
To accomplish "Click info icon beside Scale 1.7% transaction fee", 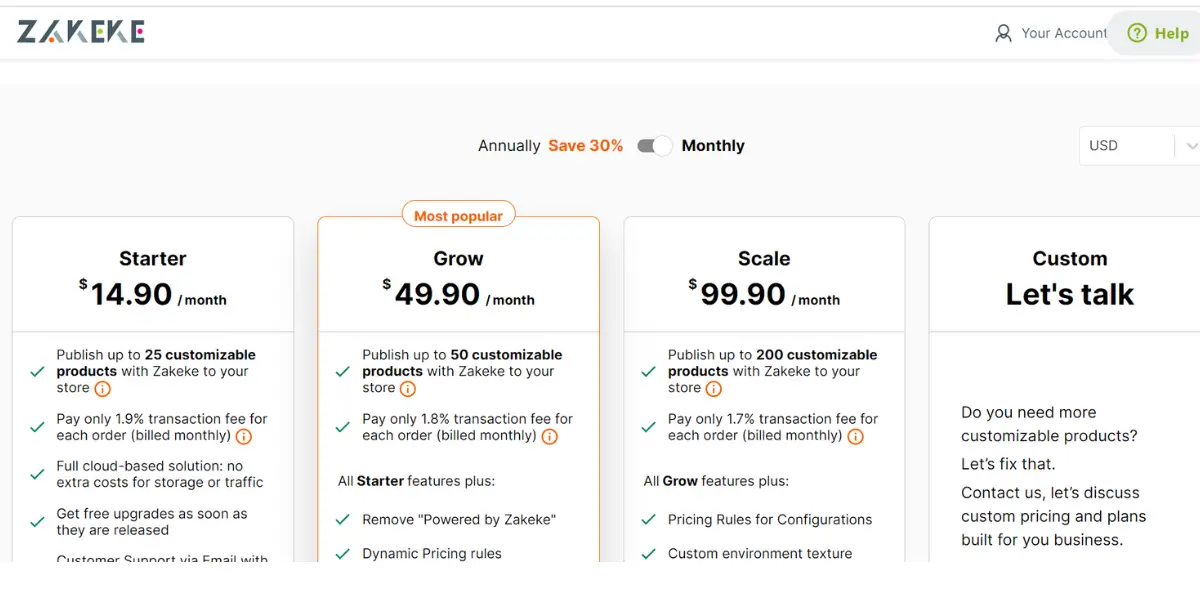I will click(856, 436).
